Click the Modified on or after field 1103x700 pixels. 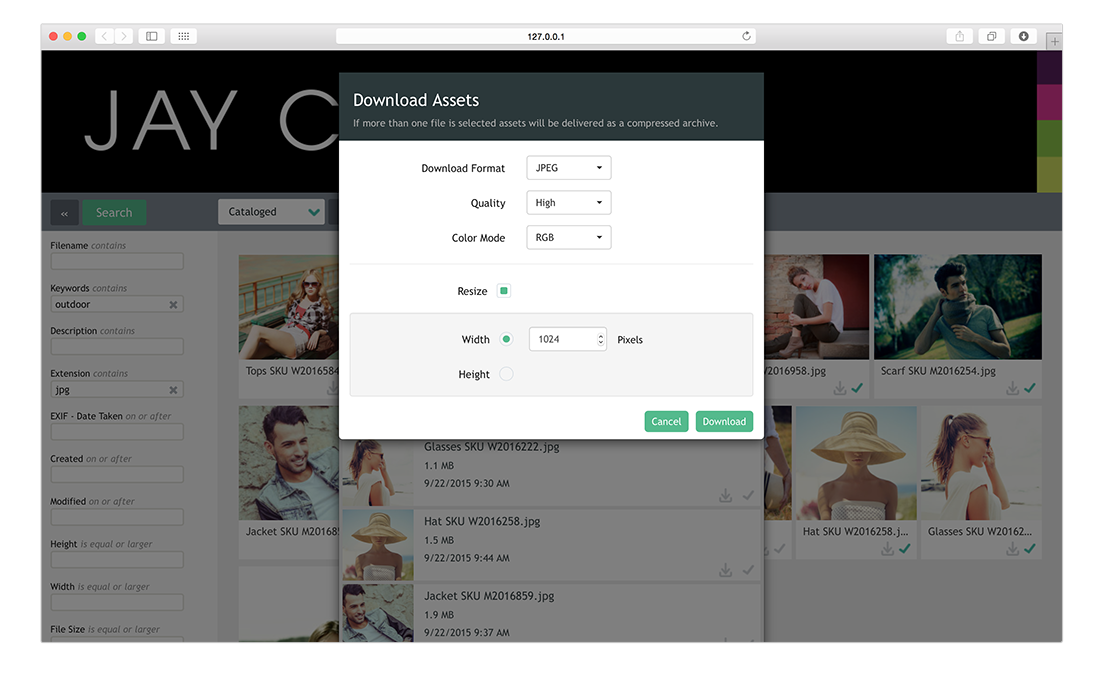(x=117, y=517)
